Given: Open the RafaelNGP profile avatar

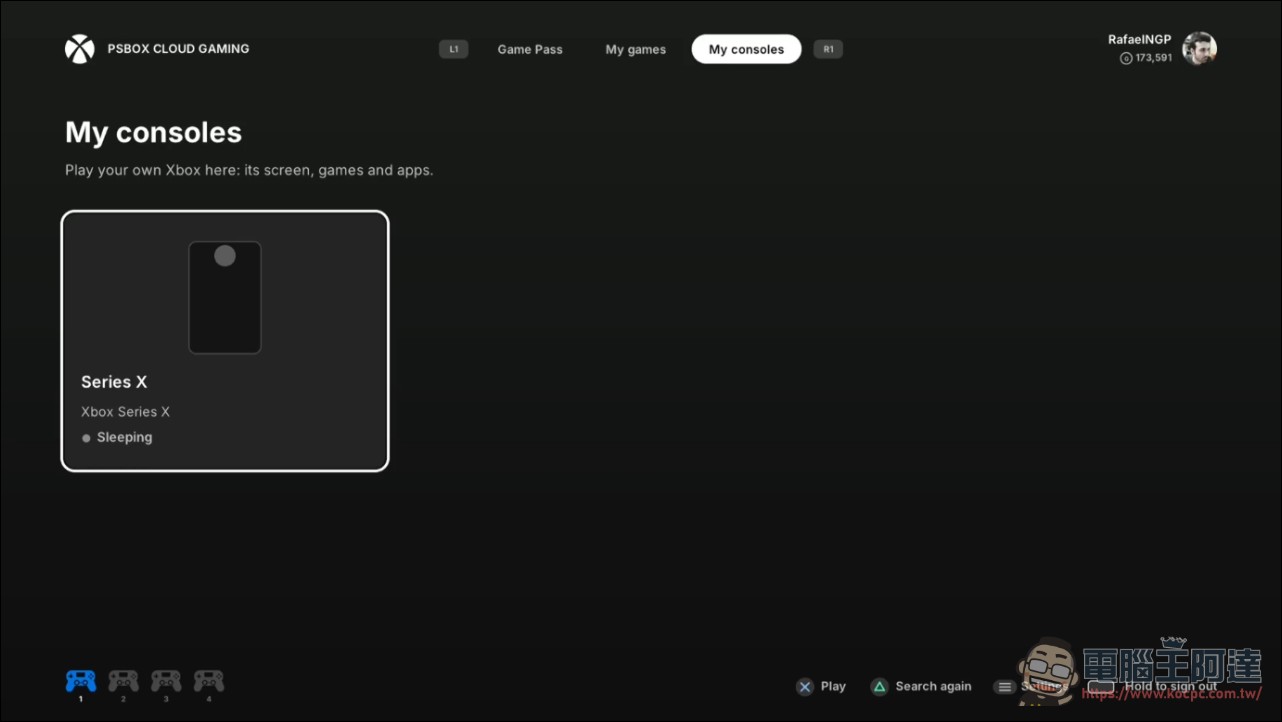Looking at the screenshot, I should [1199, 49].
